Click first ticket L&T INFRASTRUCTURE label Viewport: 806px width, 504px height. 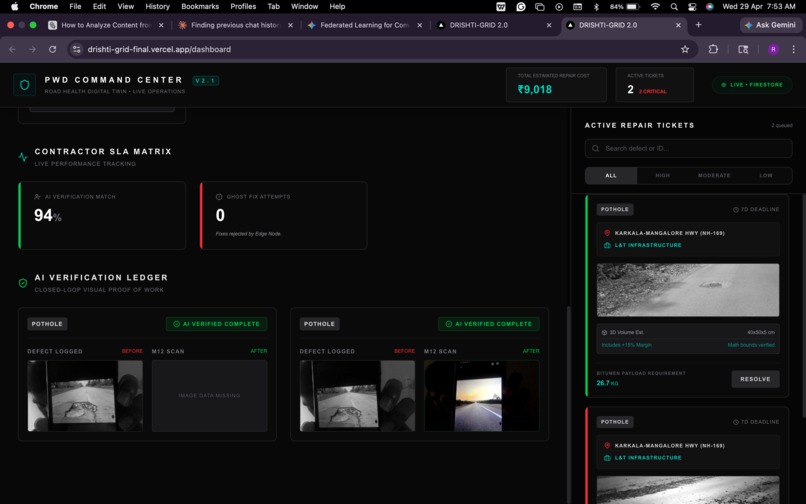648,245
